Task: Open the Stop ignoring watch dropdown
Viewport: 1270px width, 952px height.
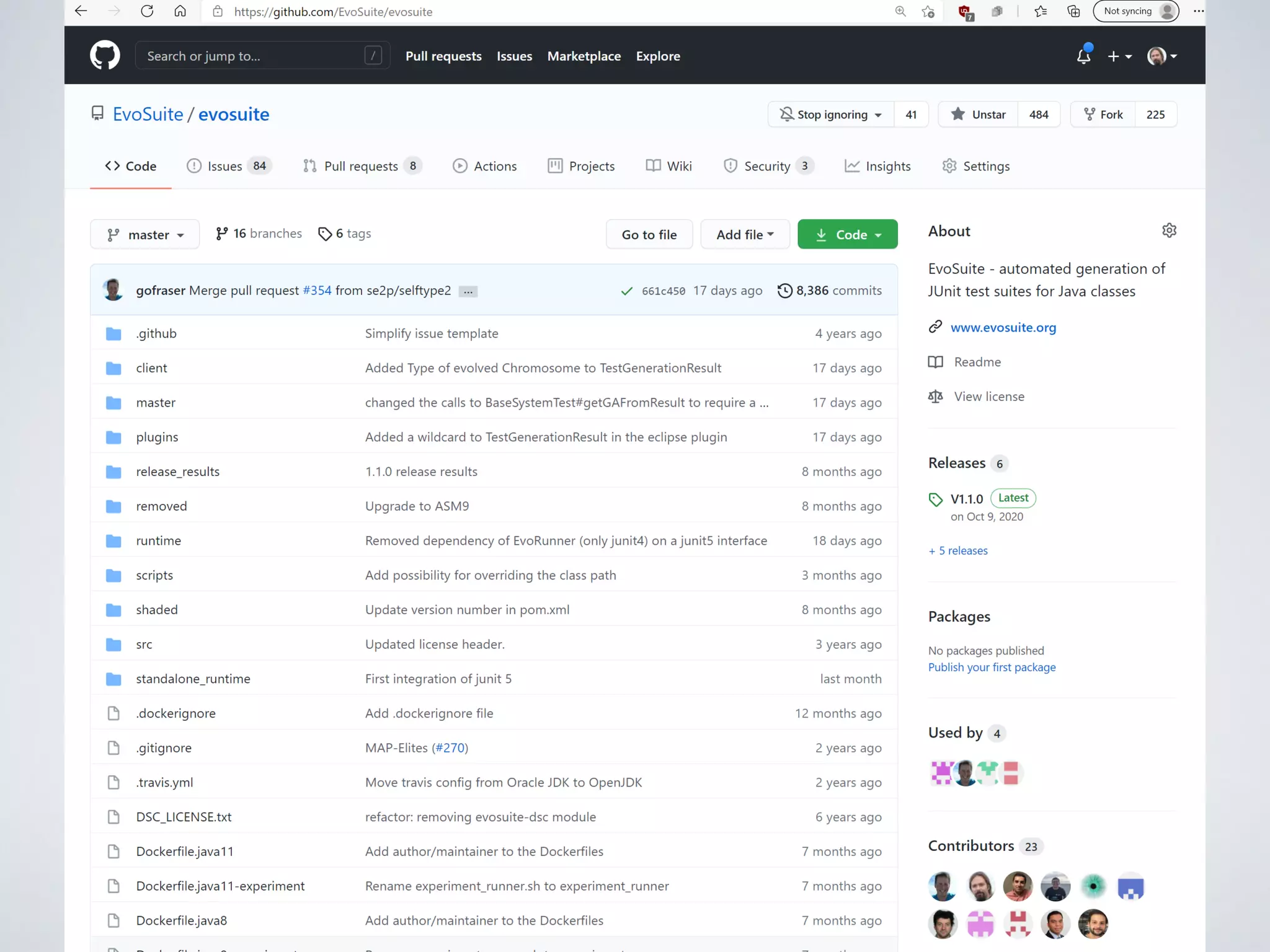Action: coord(831,115)
